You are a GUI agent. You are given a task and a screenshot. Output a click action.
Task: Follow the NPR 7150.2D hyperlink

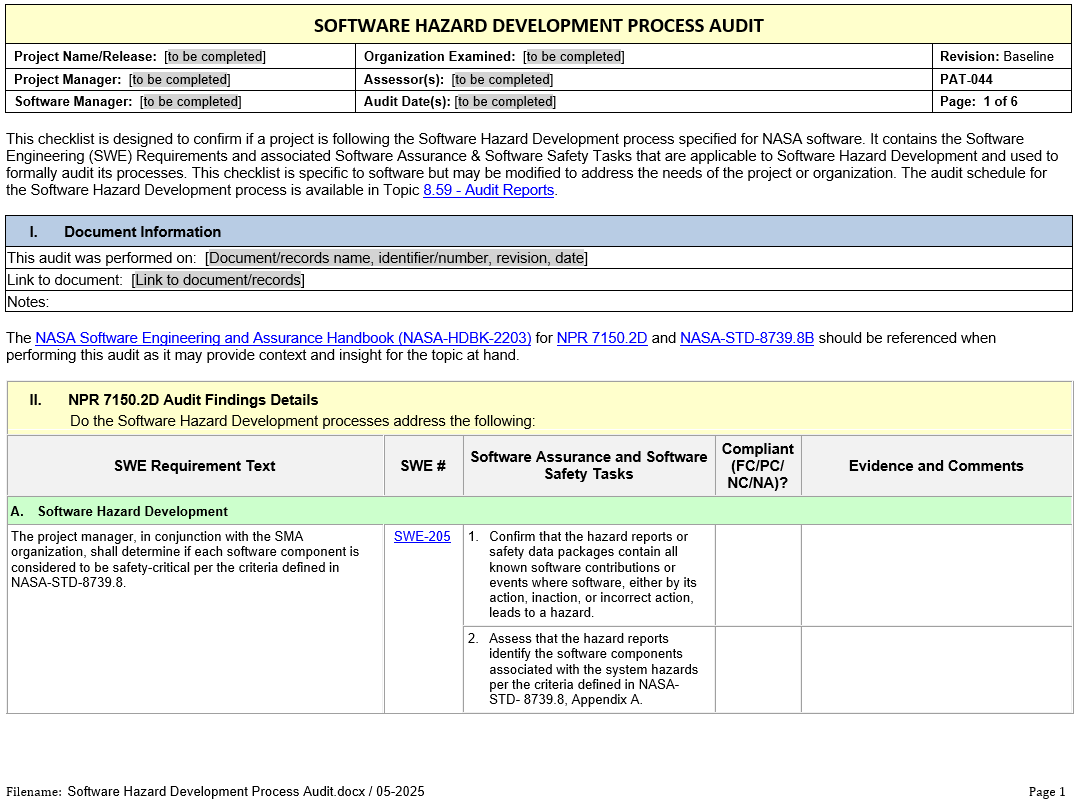point(602,338)
